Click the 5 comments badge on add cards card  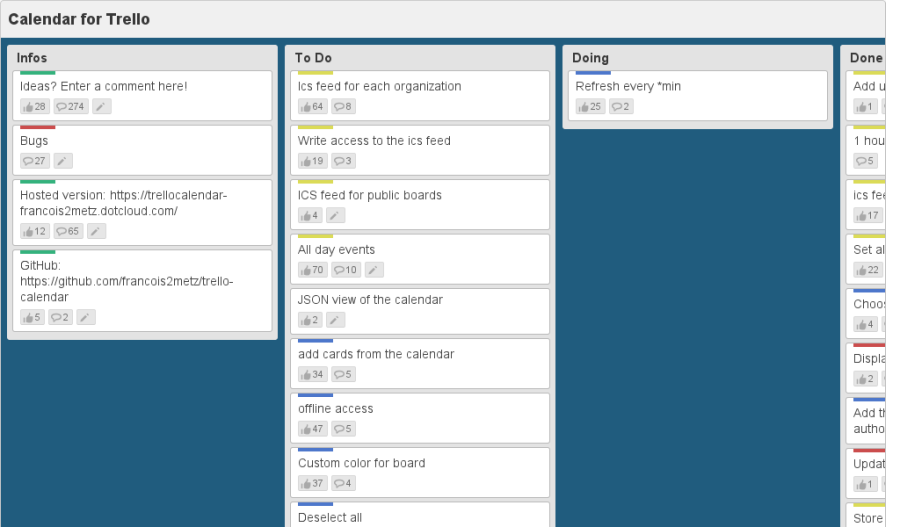pos(343,375)
